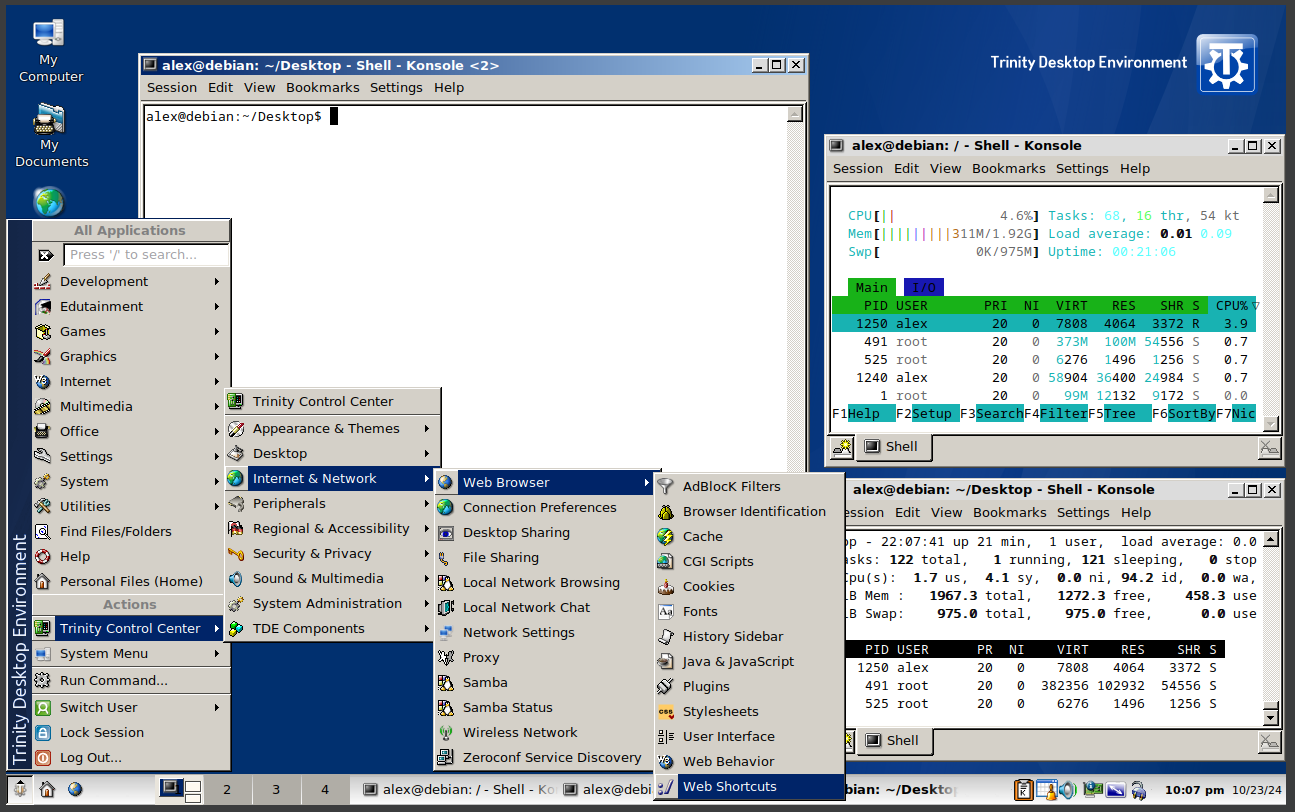Expand the Appearance & Themes submenu
This screenshot has width=1295, height=812.
tap(326, 429)
